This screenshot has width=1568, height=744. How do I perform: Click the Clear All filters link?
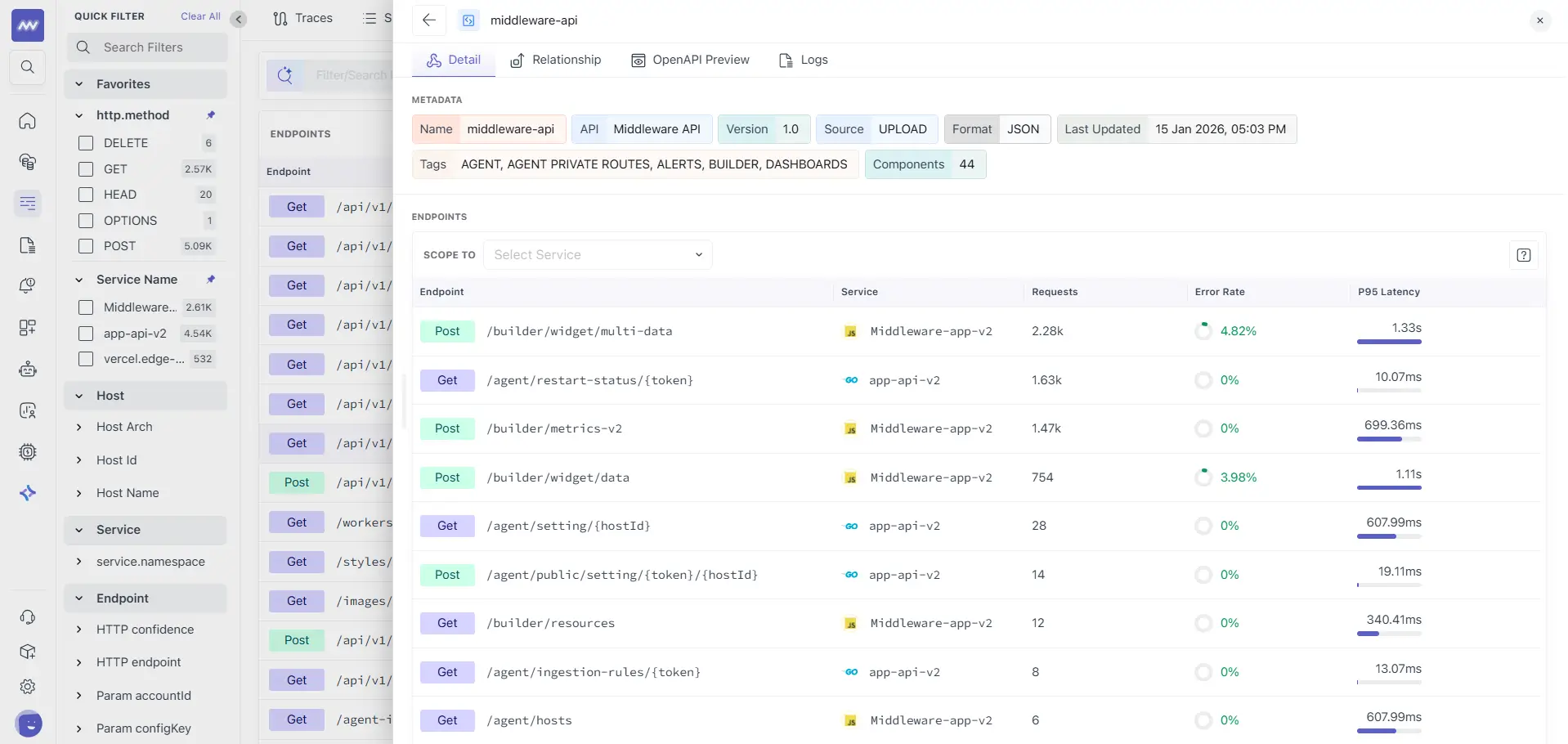[x=199, y=16]
